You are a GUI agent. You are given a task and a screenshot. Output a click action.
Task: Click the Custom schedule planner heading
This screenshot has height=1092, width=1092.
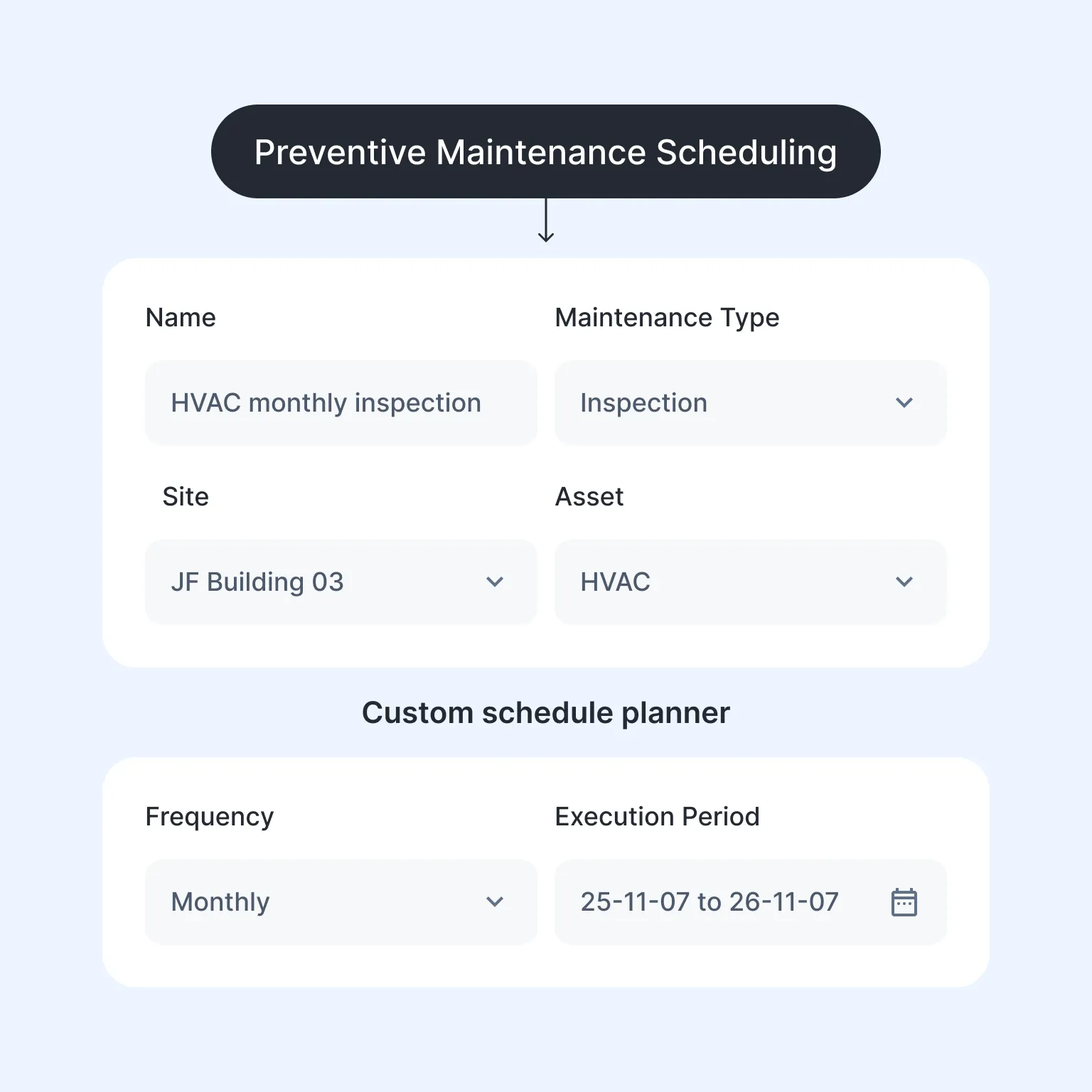[546, 712]
